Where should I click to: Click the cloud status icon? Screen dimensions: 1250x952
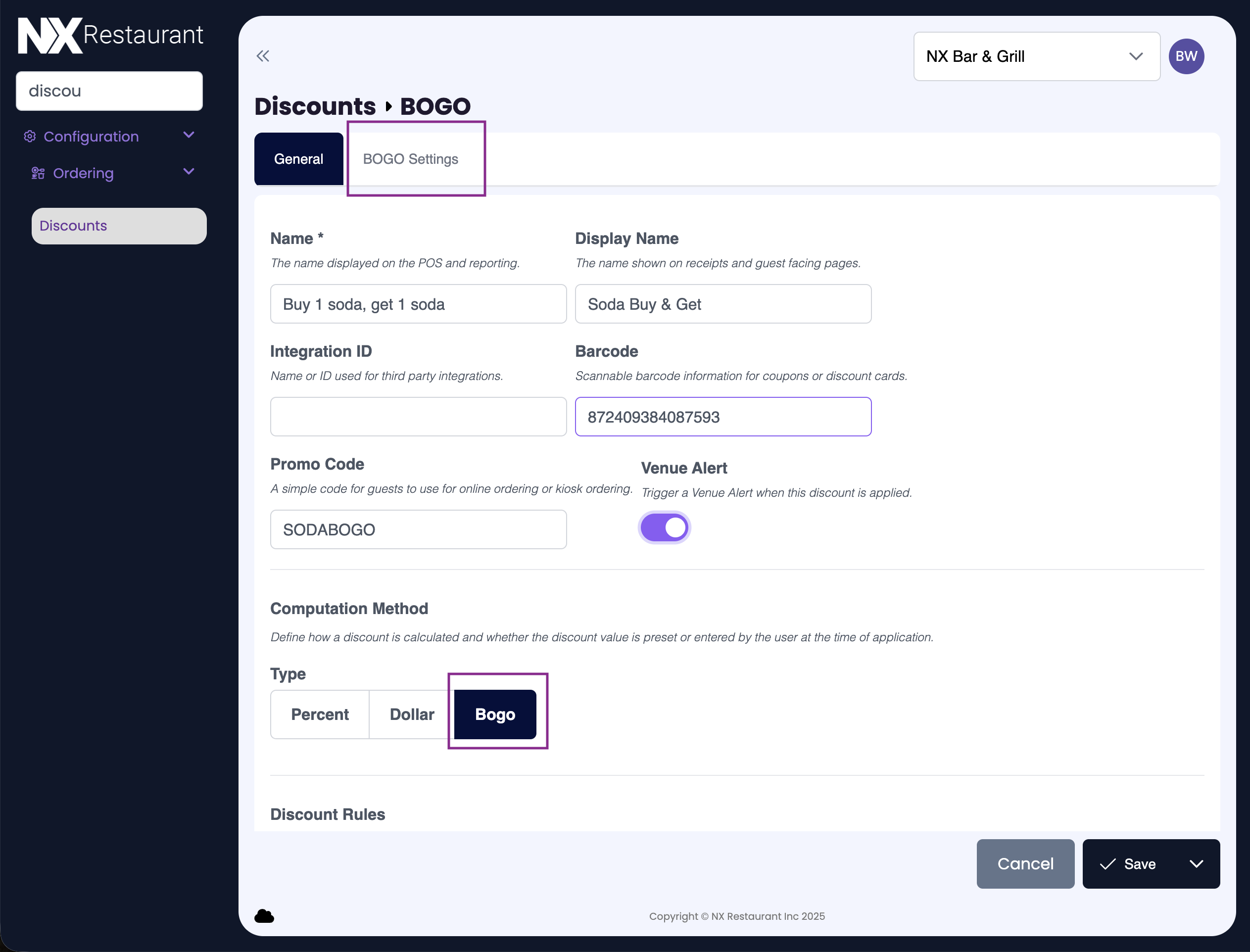(264, 916)
